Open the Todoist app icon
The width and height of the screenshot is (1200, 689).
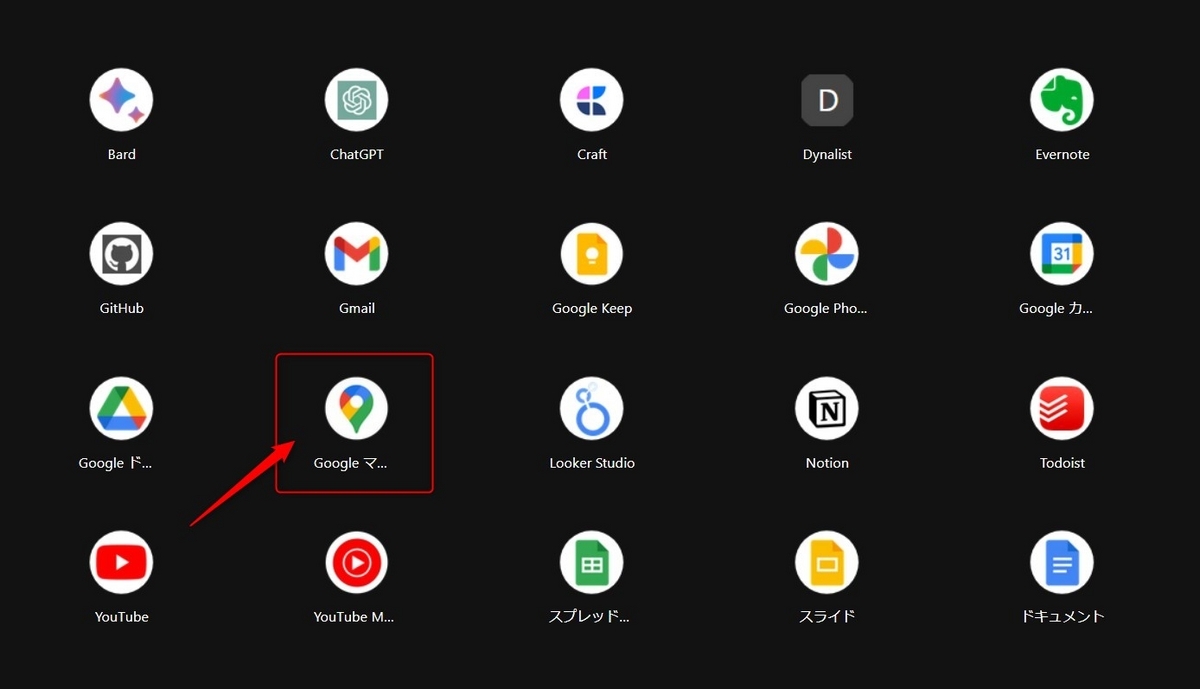pos(1062,409)
